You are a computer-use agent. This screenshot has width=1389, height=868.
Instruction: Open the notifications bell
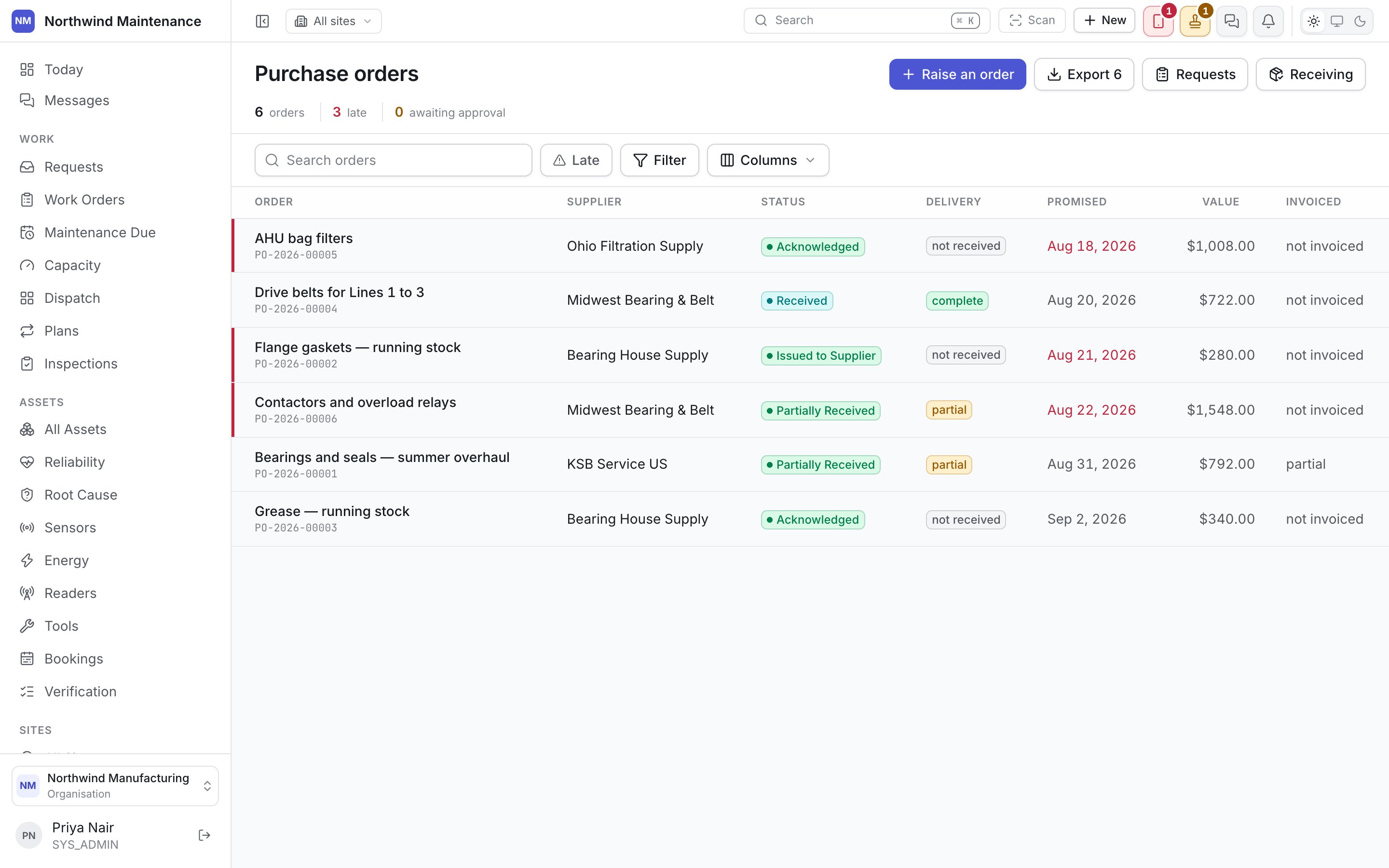[1268, 21]
